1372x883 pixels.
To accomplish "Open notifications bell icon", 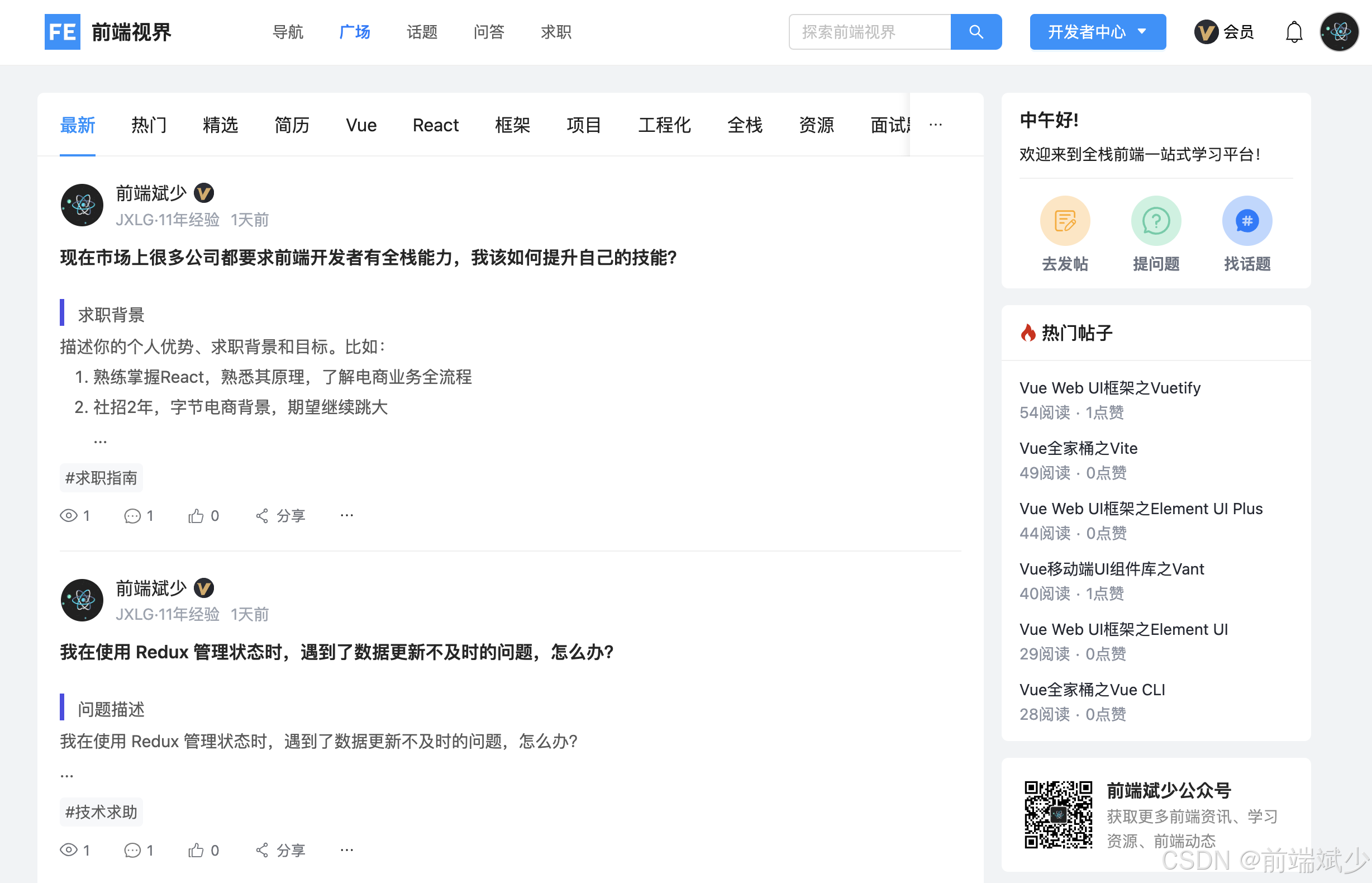I will point(1293,32).
